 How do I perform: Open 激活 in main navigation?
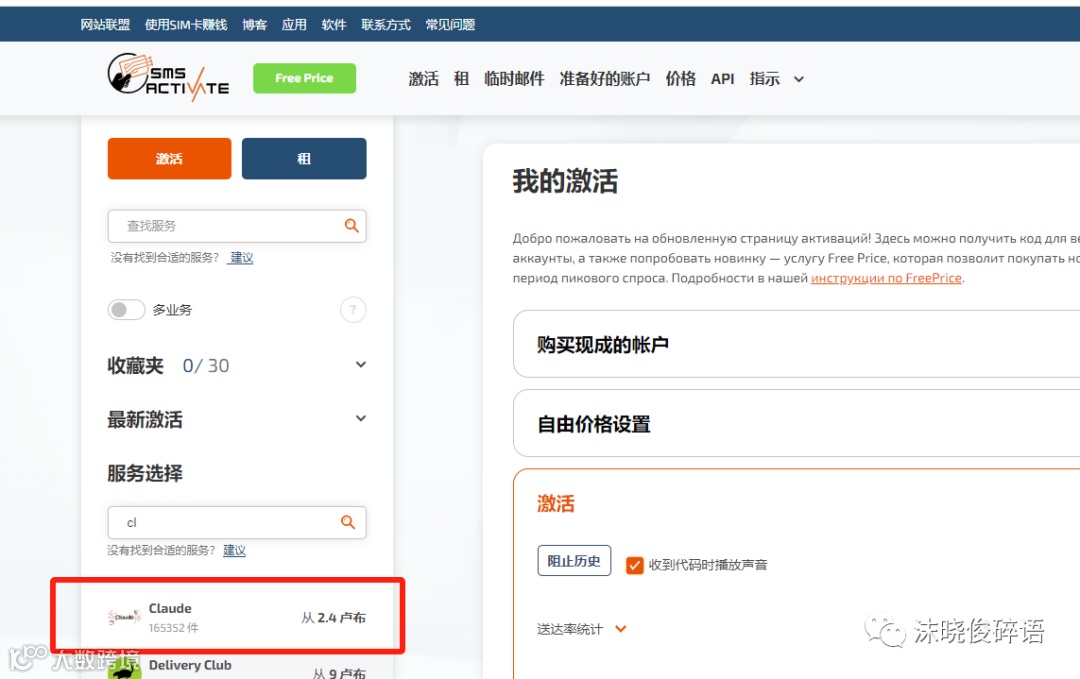tap(423, 79)
